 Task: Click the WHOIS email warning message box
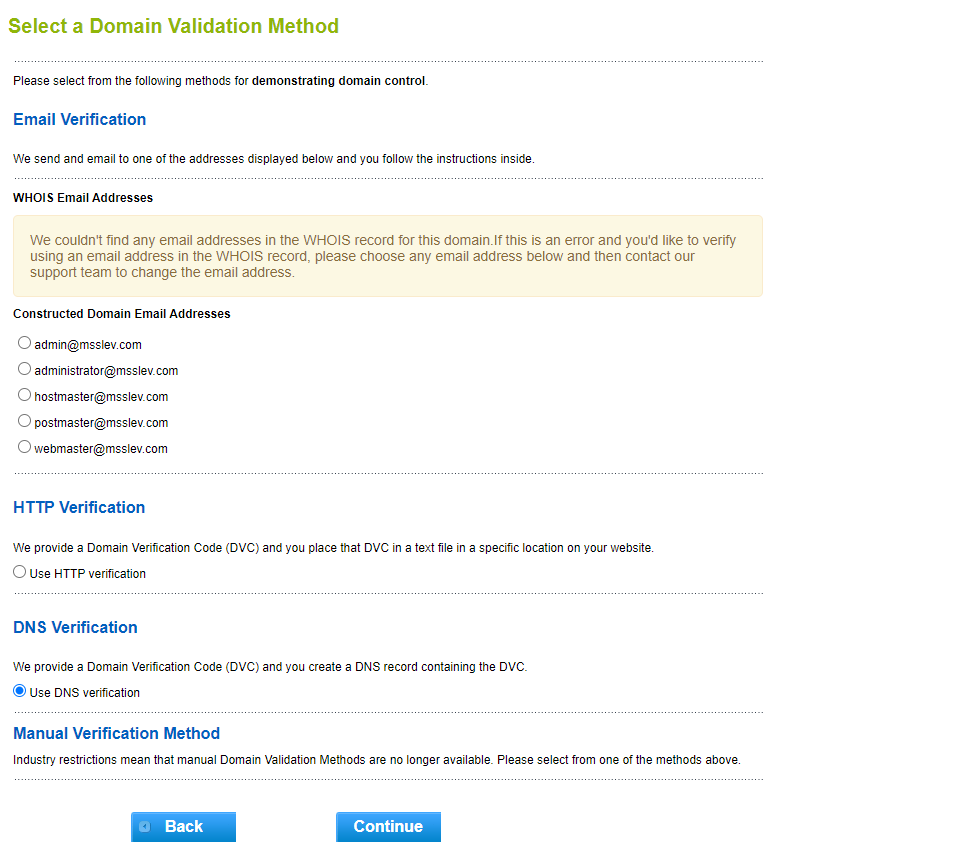click(388, 256)
